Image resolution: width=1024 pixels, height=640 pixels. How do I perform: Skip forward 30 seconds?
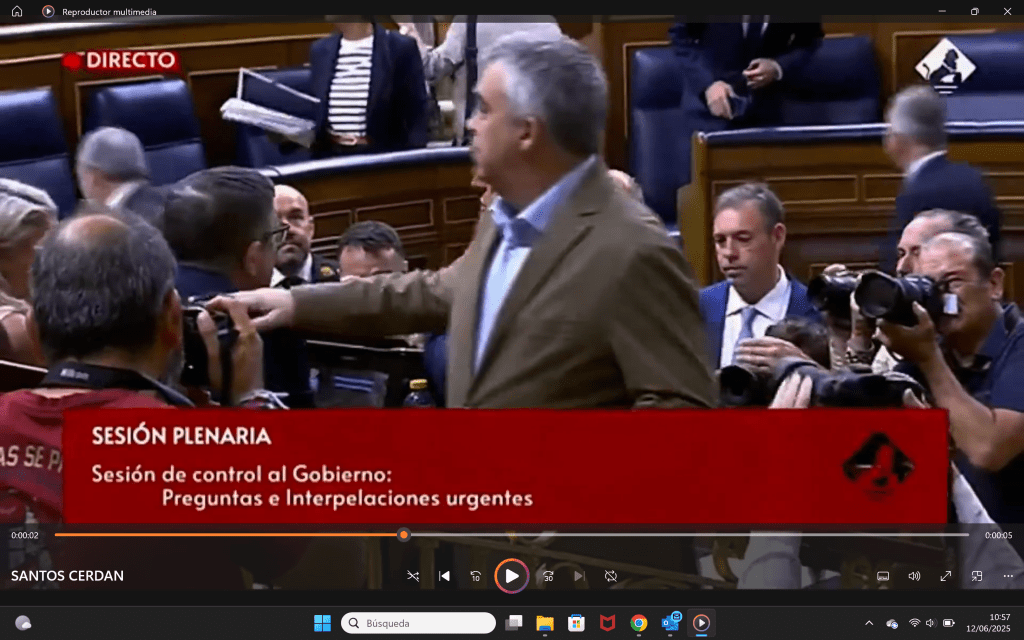[x=548, y=576]
